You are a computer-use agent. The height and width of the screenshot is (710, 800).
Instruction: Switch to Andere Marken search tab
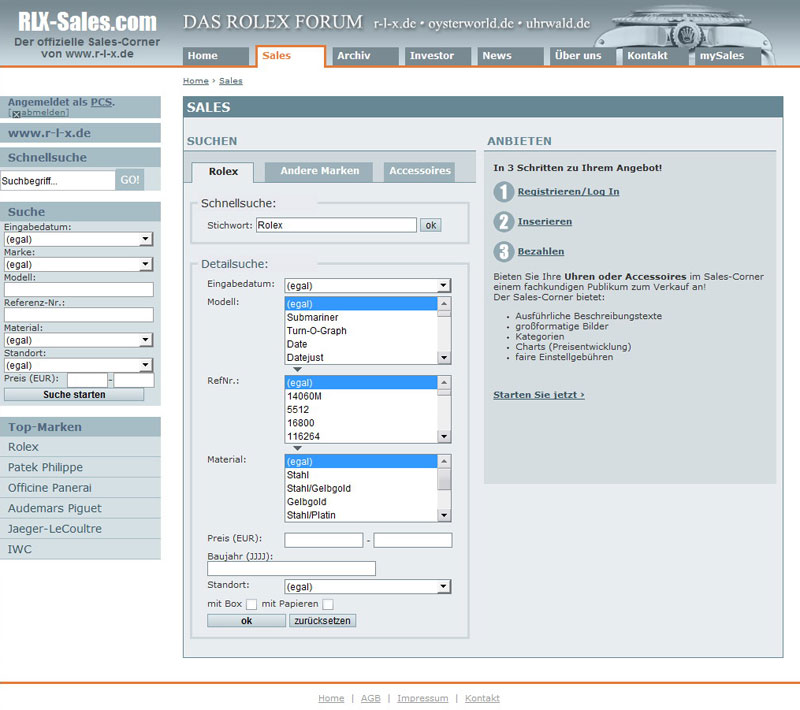pyautogui.click(x=319, y=171)
